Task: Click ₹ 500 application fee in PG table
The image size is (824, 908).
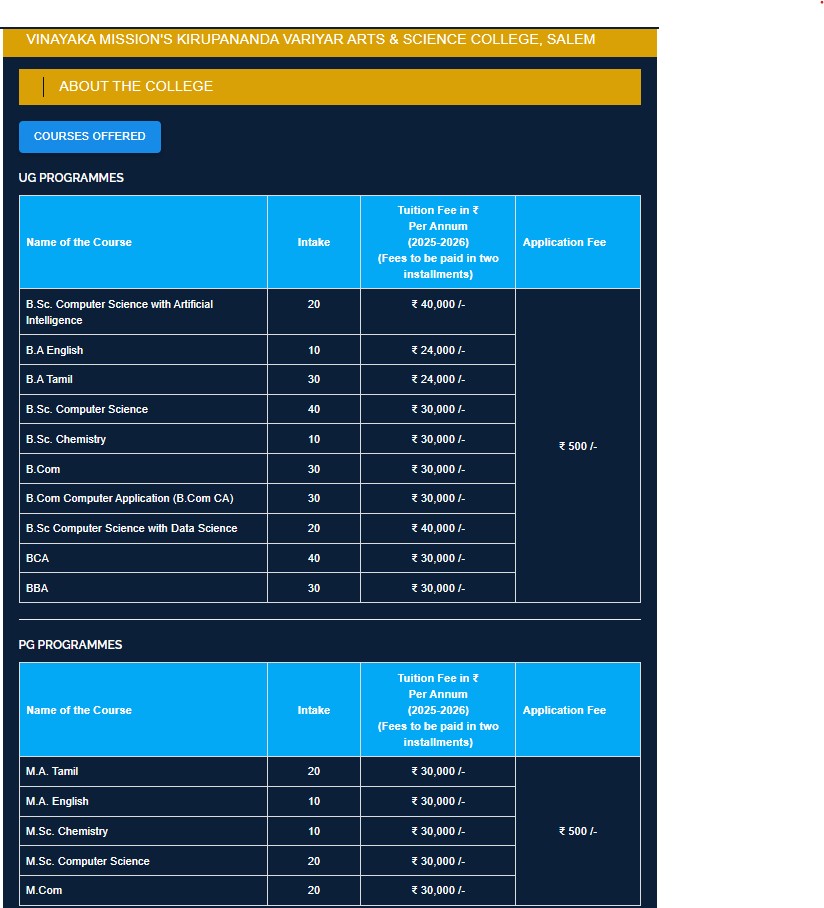Action: click(x=578, y=832)
